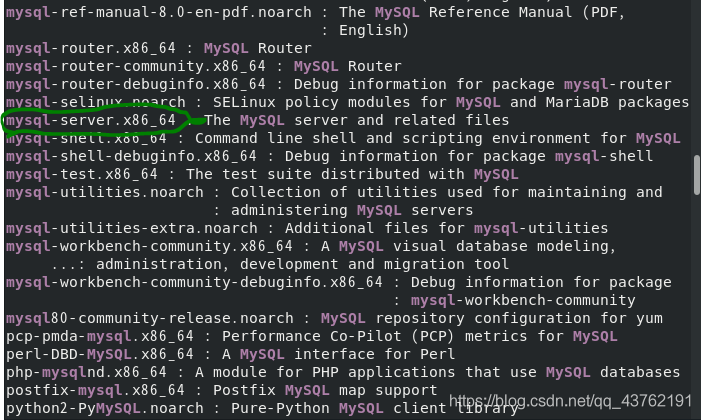Image resolution: width=701 pixels, height=420 pixels.
Task: Click the mysql-ref-manual-8.0-en-pdf.noarch entry
Action: pos(159,12)
